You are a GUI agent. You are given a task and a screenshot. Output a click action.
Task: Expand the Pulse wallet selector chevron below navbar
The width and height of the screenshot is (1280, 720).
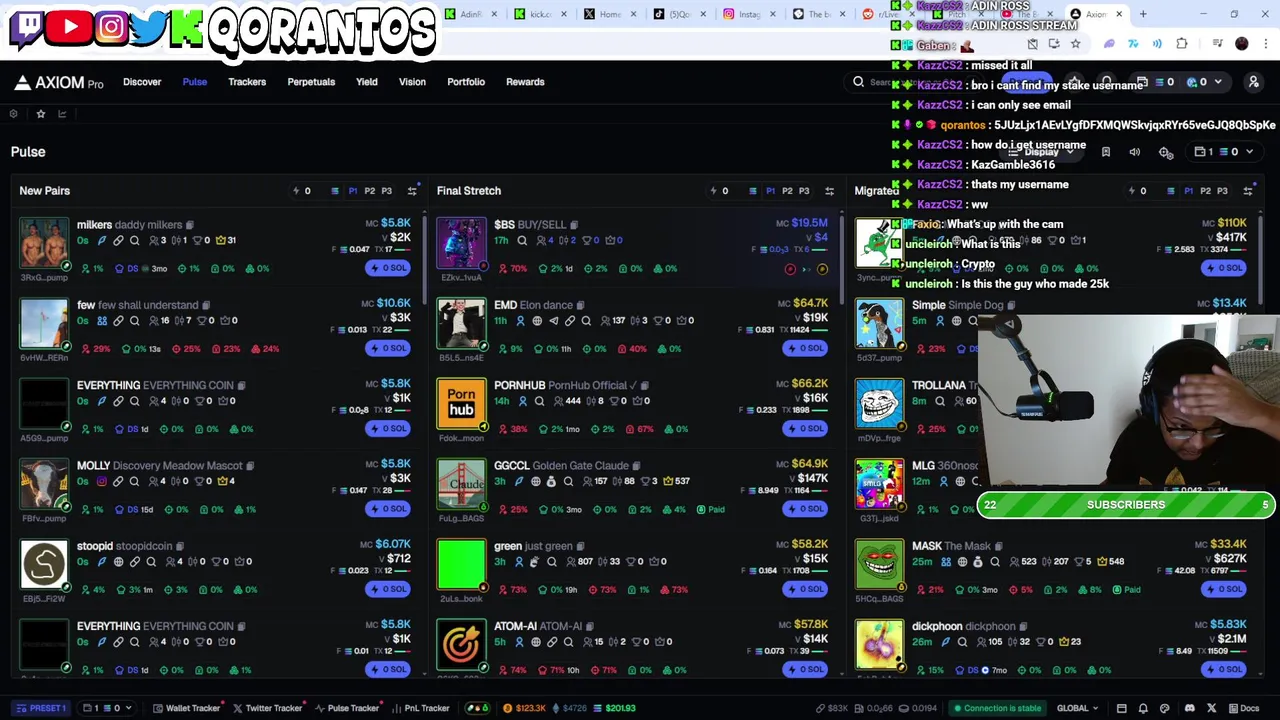[x=1249, y=152]
